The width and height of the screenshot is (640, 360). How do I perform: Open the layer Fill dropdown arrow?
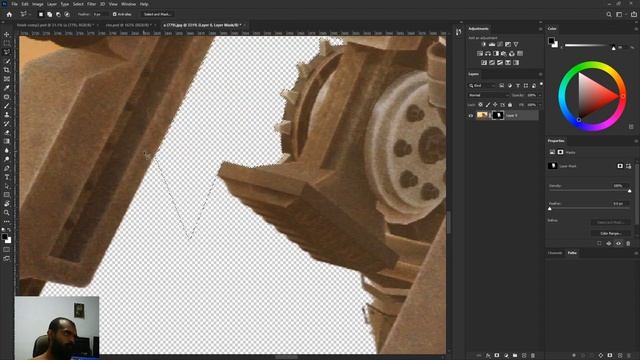(540, 105)
